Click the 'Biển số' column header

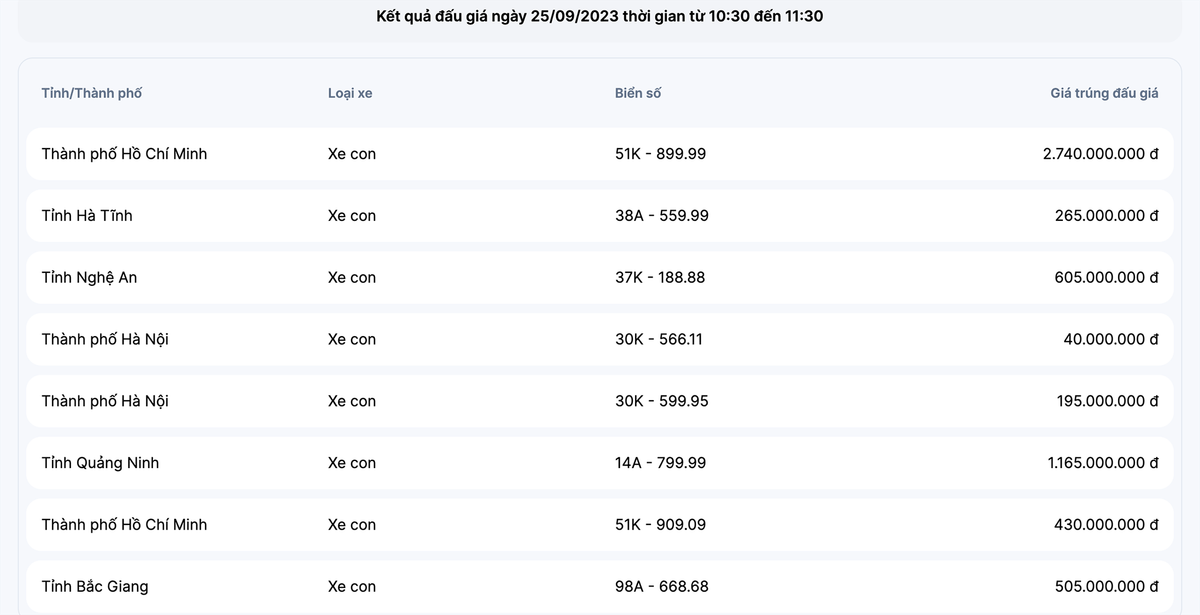[638, 93]
